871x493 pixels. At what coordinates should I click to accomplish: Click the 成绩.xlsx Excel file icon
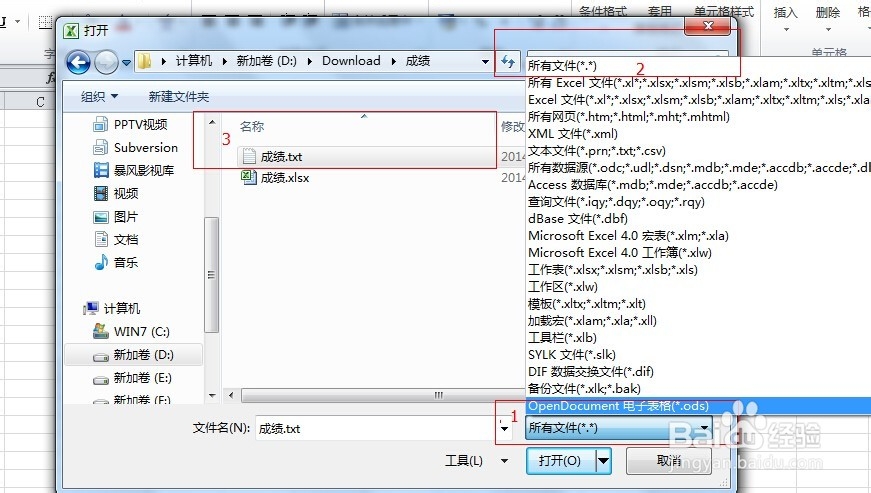click(248, 178)
